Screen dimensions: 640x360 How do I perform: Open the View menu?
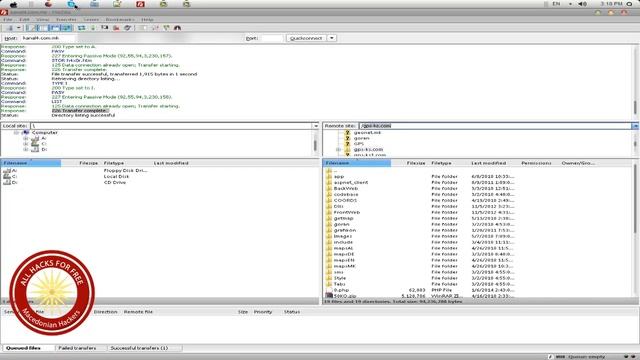(42, 19)
